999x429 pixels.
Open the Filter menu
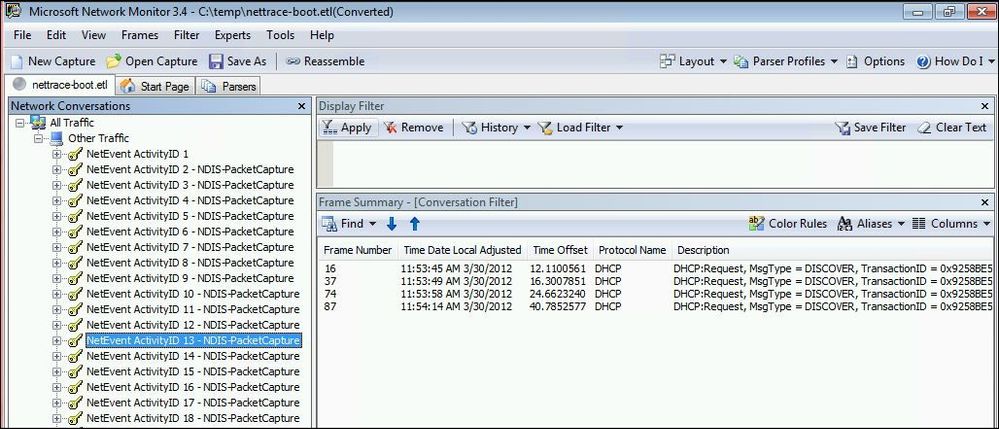[x=187, y=35]
